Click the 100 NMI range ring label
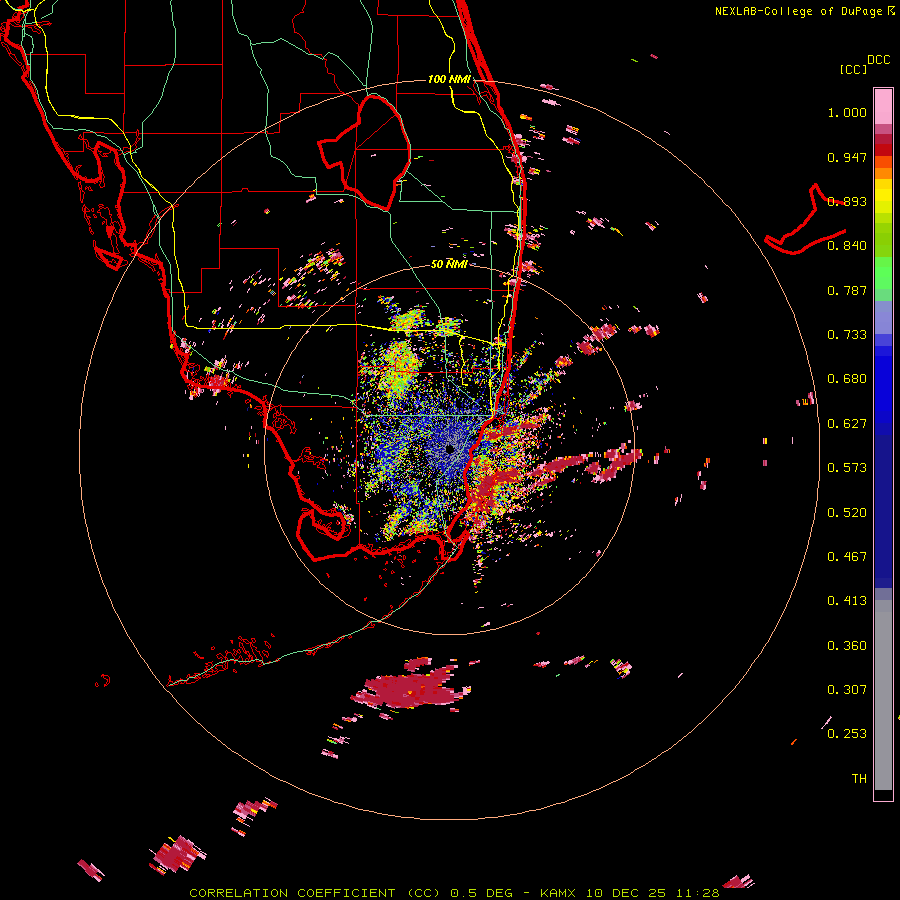This screenshot has height=900, width=900. tap(449, 79)
